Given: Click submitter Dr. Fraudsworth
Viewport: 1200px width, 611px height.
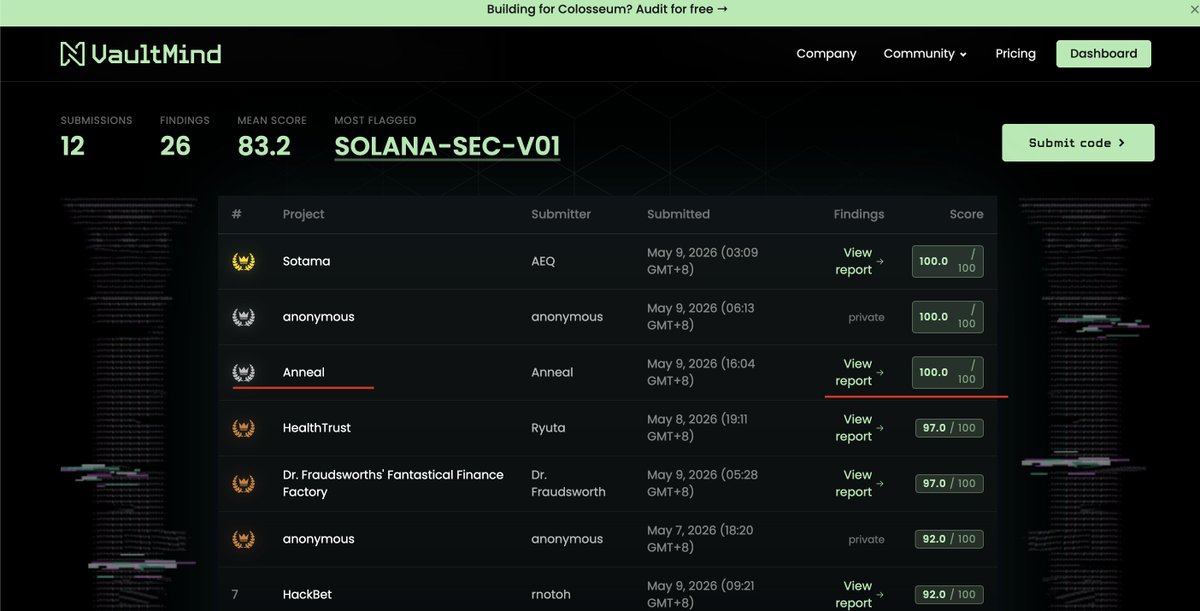Looking at the screenshot, I should pyautogui.click(x=568, y=483).
